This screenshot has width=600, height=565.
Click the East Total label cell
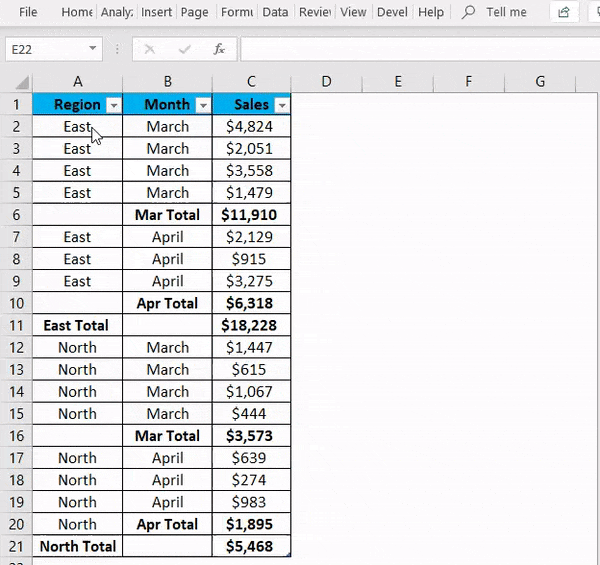coord(78,325)
